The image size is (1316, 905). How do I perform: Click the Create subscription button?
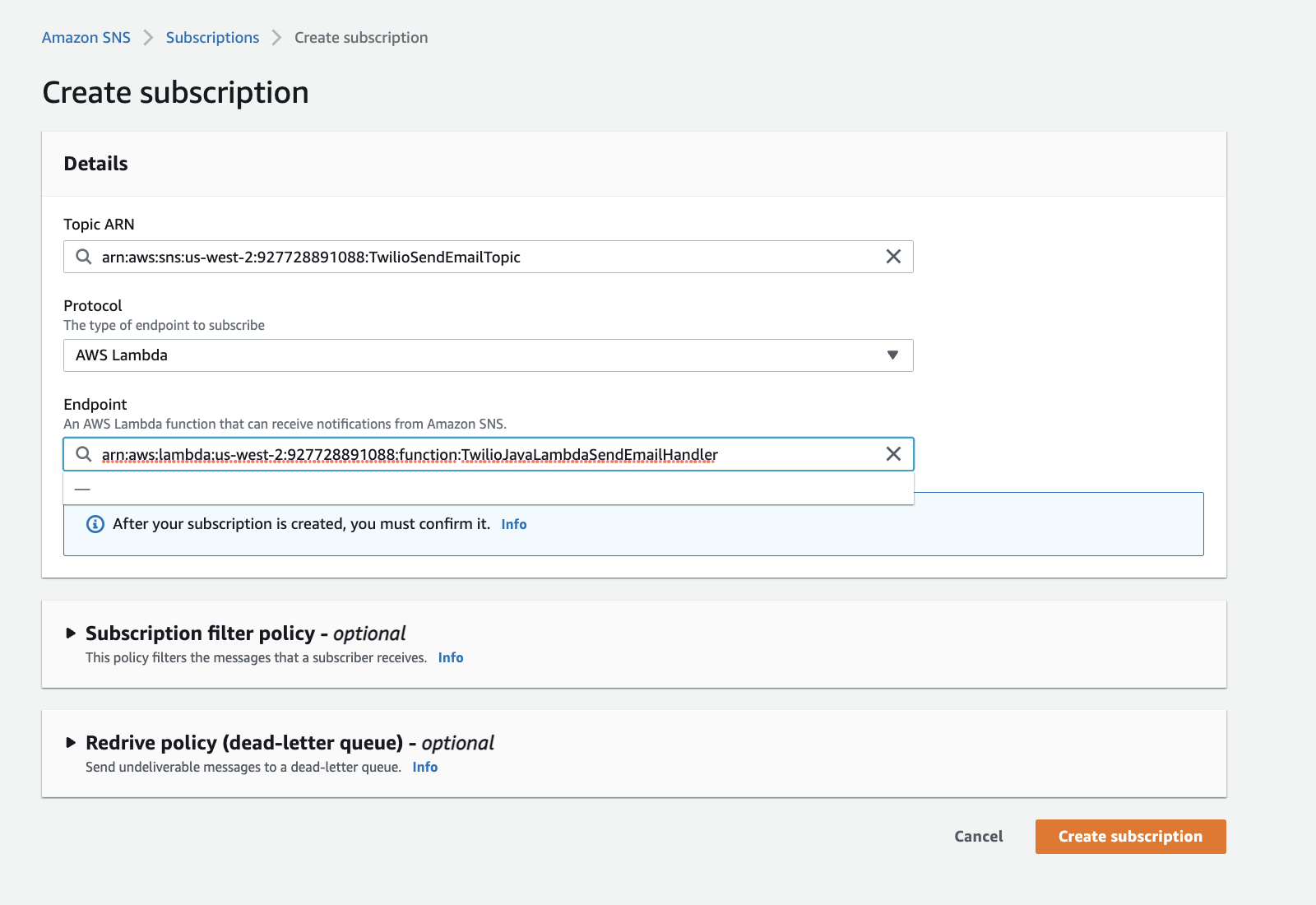(x=1131, y=837)
